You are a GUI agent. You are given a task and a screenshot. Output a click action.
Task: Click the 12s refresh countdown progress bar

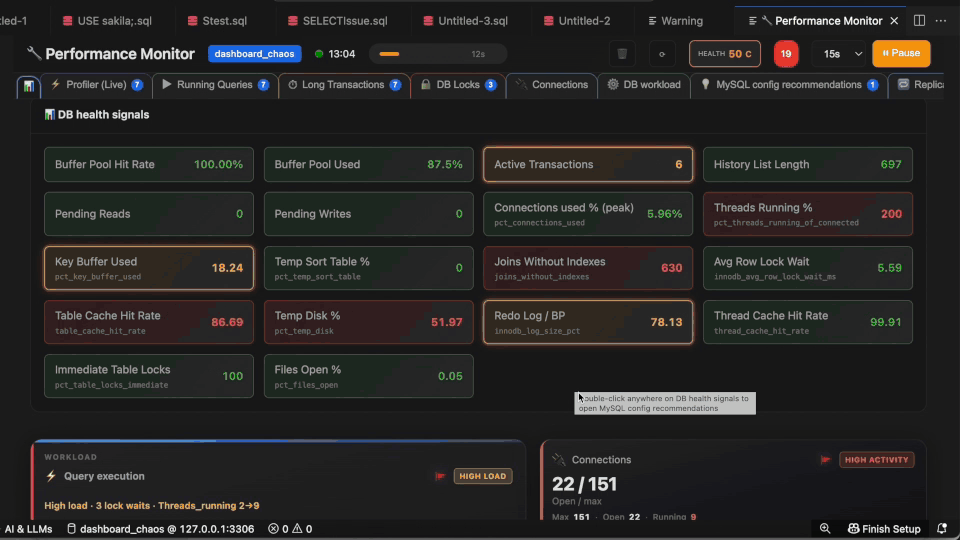pos(438,54)
